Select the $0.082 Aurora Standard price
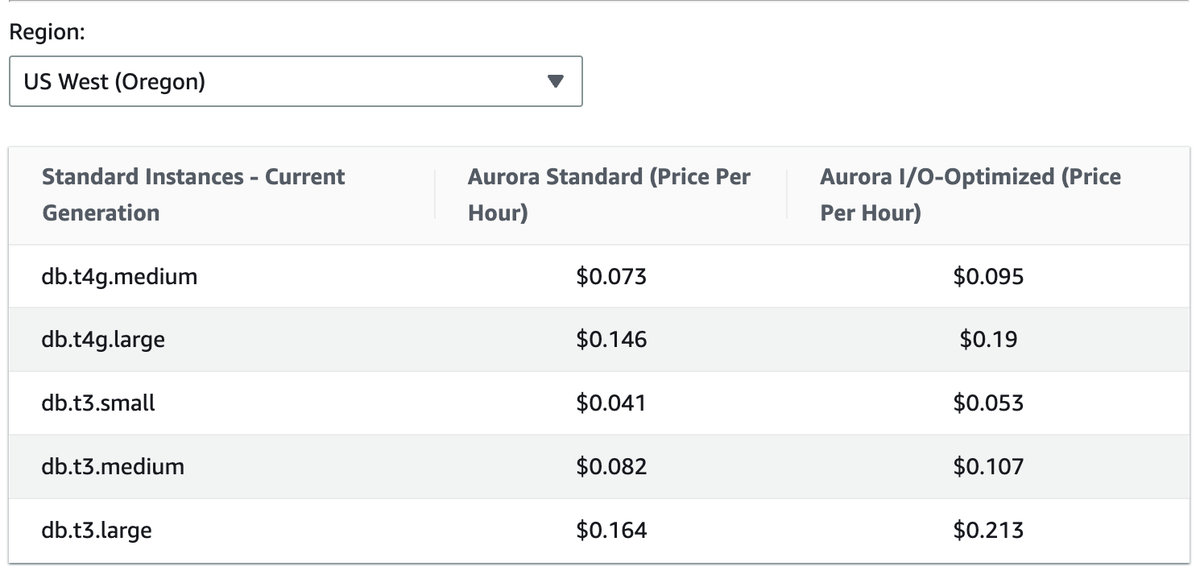Screen dimensions: 1200x570 coord(612,466)
